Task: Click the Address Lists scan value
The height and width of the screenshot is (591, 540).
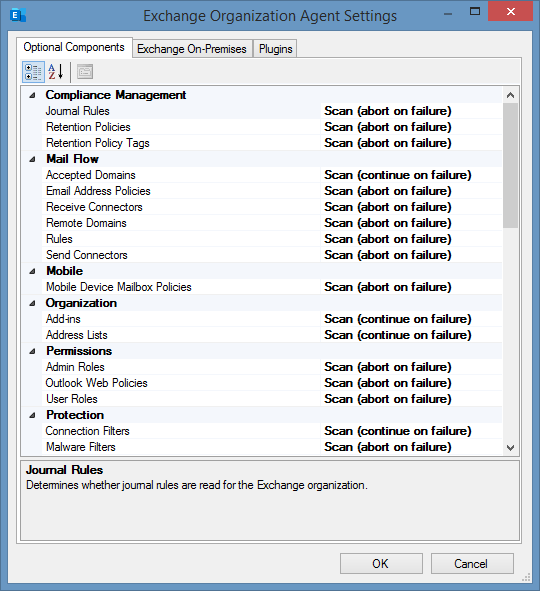Action: click(x=412, y=335)
